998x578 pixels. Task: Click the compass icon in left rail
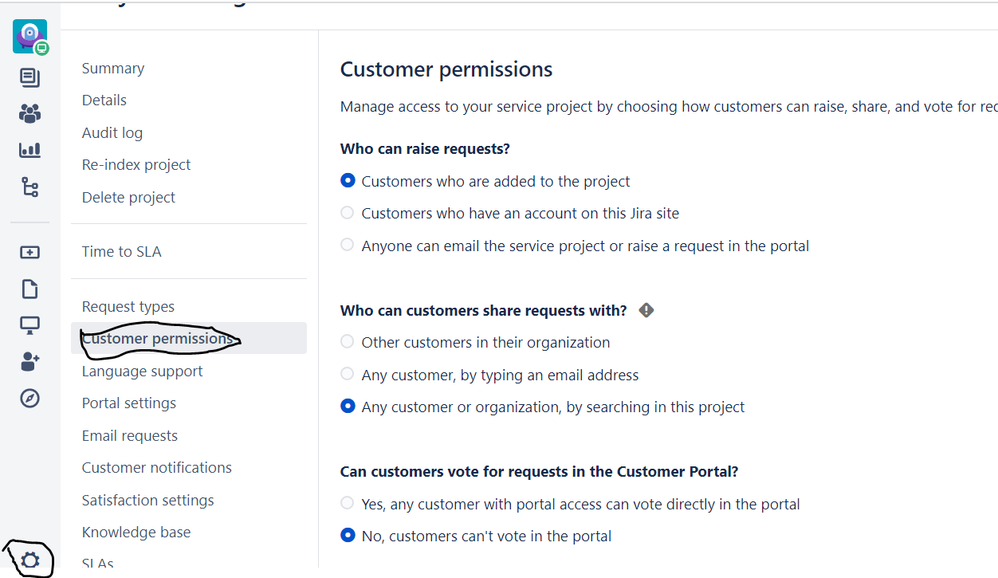[30, 398]
